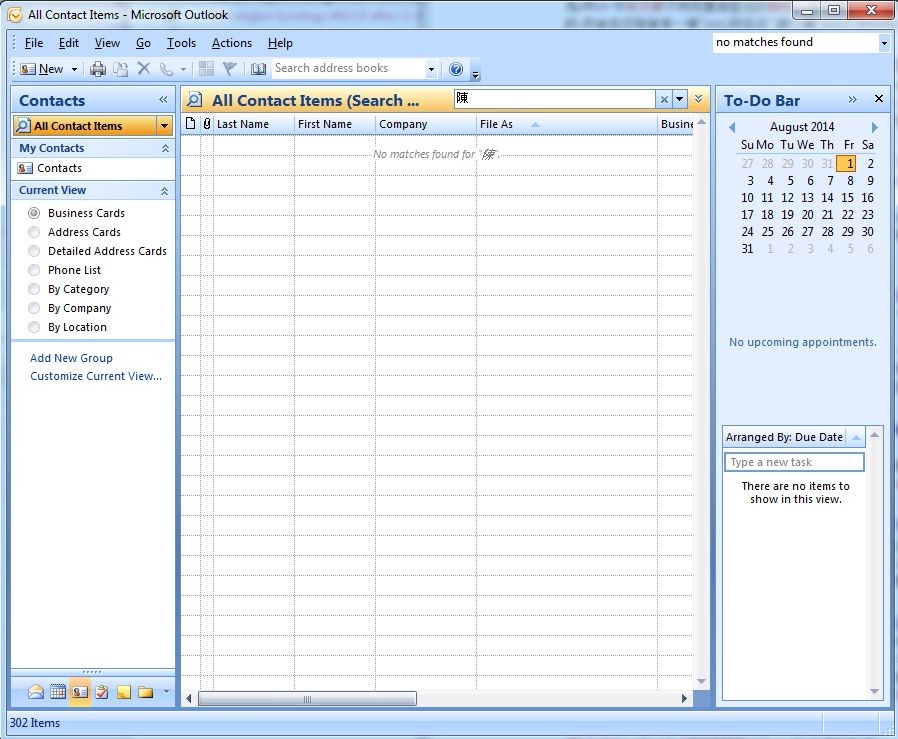The height and width of the screenshot is (739, 898).
Task: Open the 'no matches found' help dropdown
Action: 884,43
